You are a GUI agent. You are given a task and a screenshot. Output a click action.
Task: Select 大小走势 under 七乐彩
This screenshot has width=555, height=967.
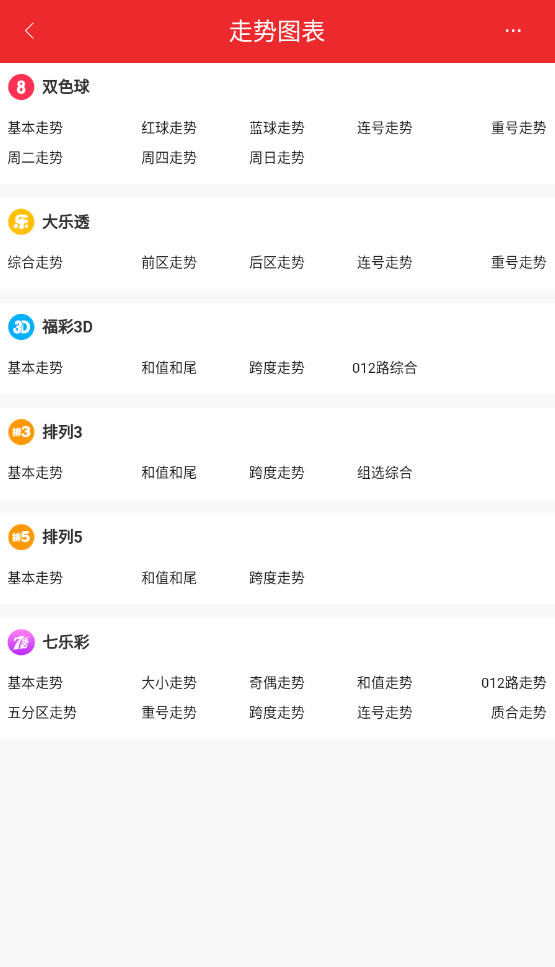click(x=169, y=683)
